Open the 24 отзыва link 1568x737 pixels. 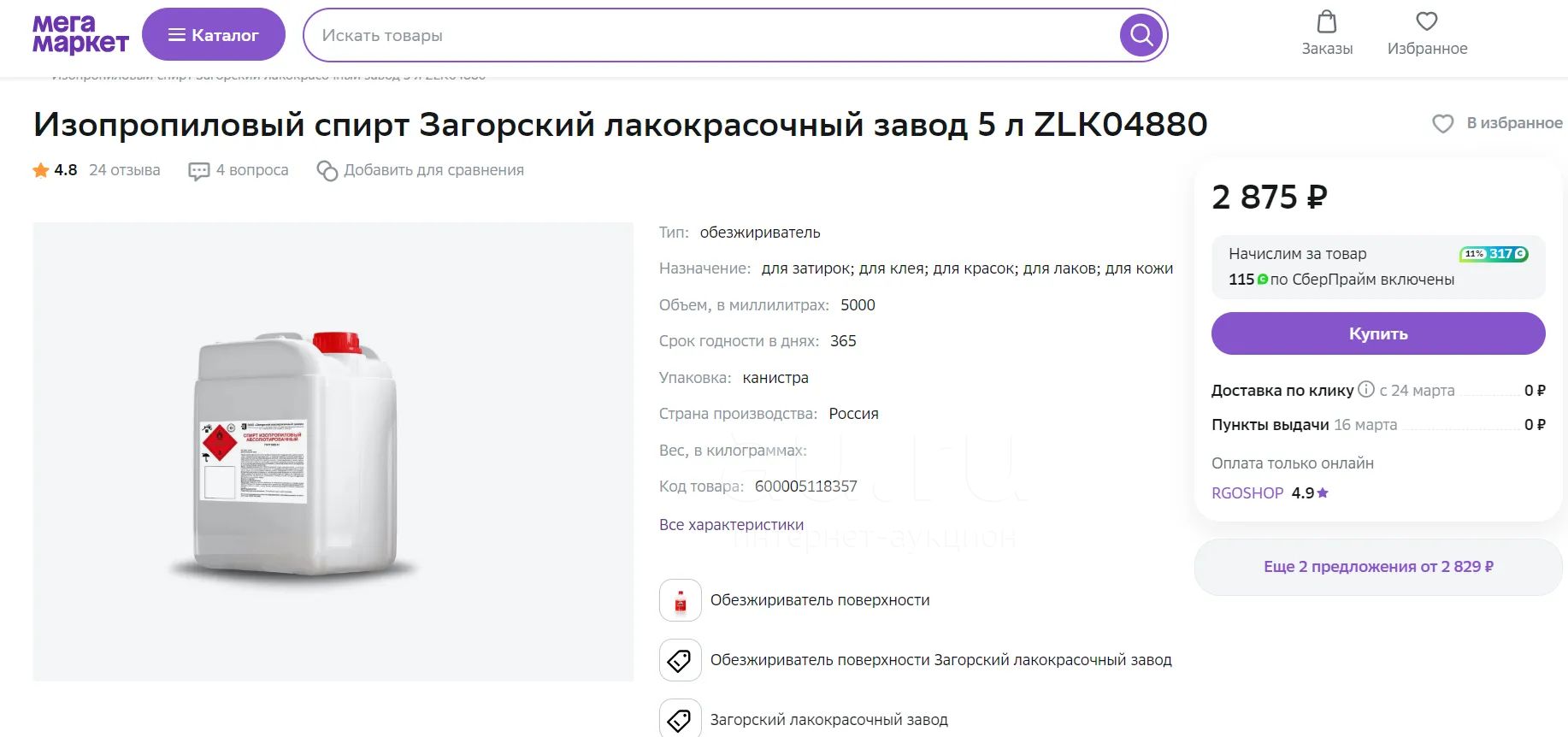click(x=125, y=170)
